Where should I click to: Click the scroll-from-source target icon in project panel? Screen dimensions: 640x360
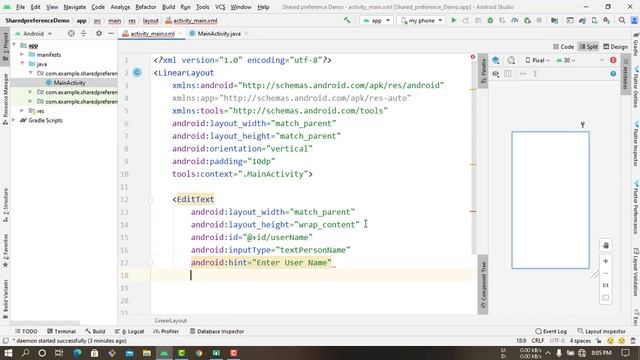click(71, 33)
